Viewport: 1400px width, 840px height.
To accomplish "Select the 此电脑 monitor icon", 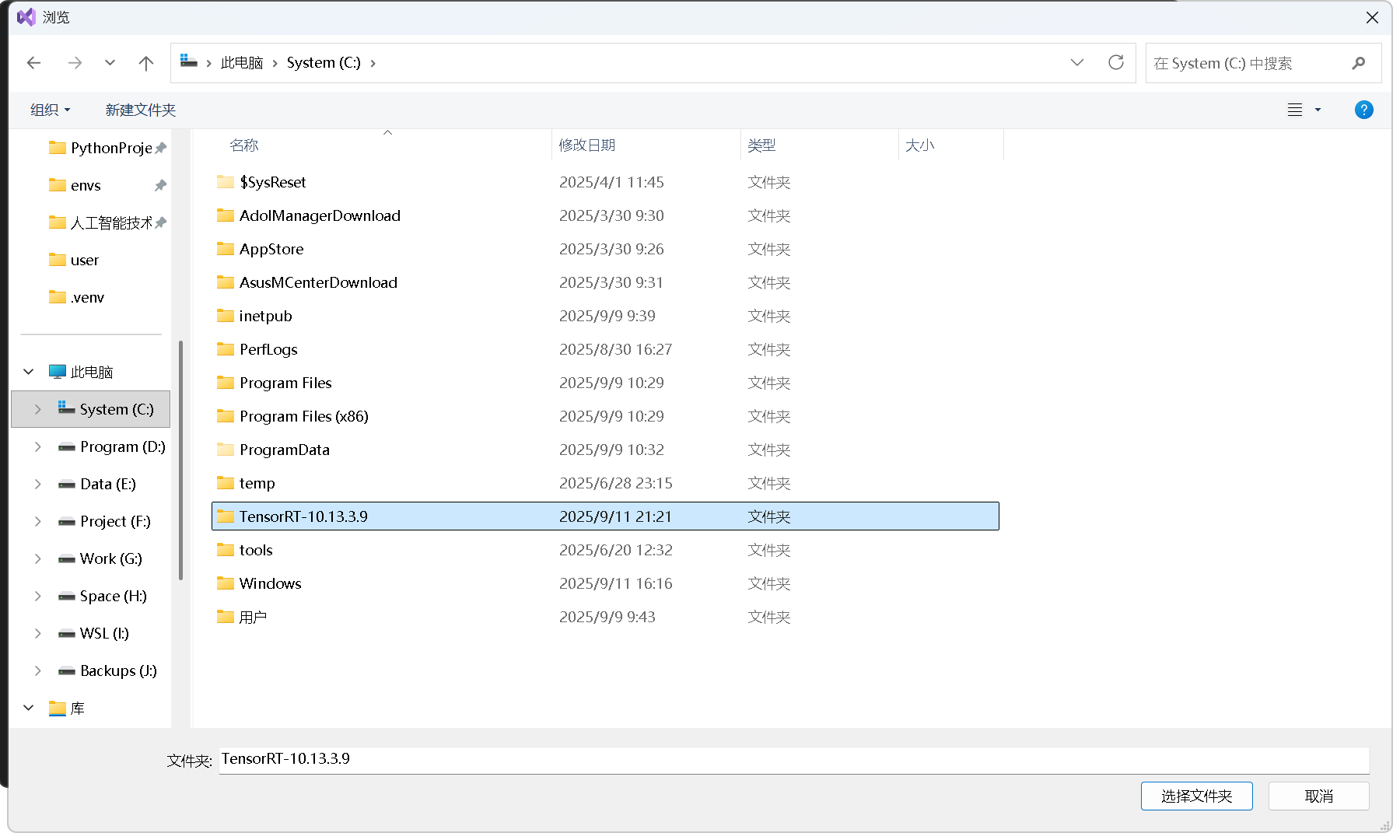I will tap(58, 372).
